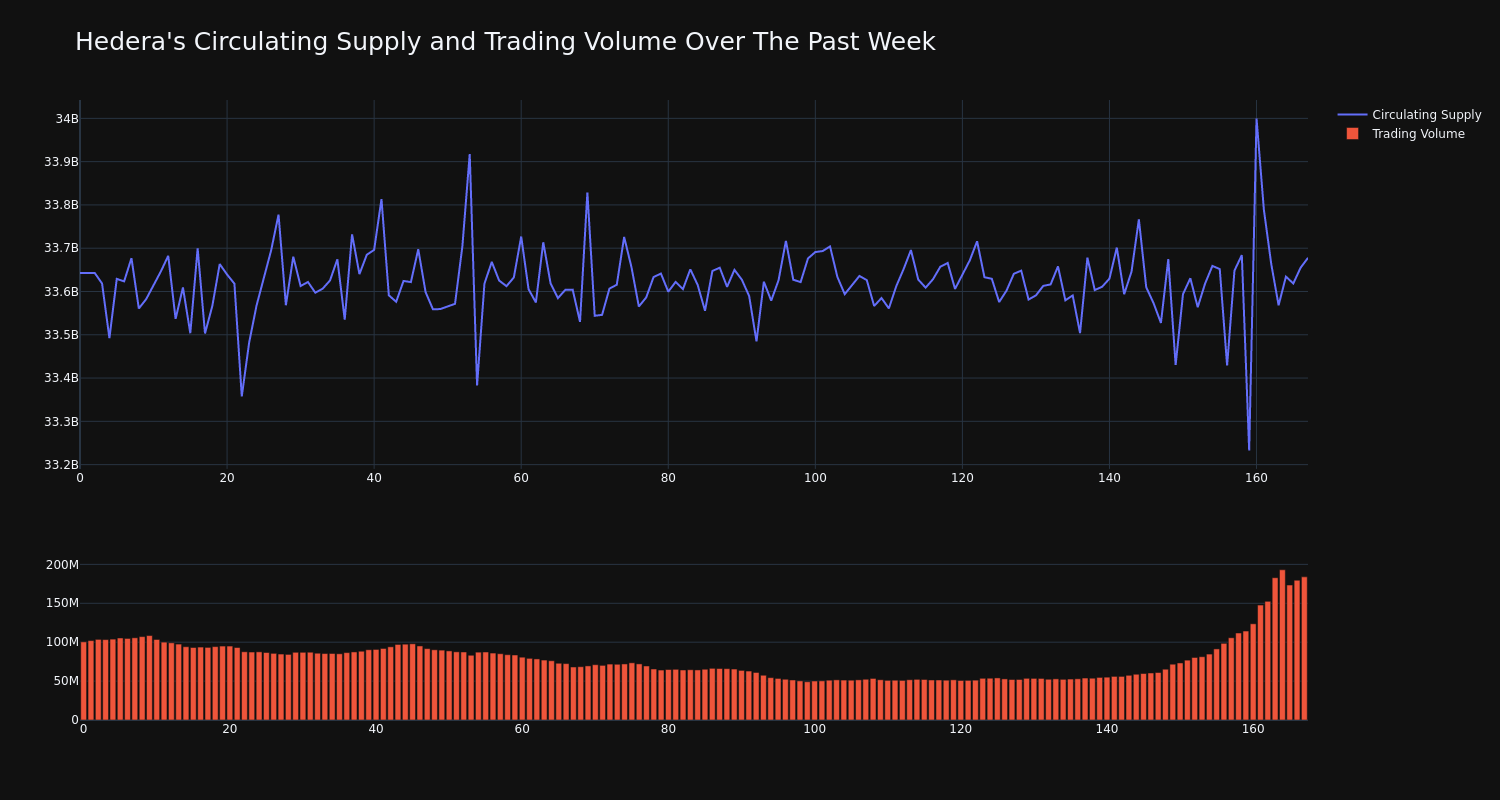Click the chart title about Hedera's supply
Screen dimensions: 1500x800
click(x=505, y=42)
